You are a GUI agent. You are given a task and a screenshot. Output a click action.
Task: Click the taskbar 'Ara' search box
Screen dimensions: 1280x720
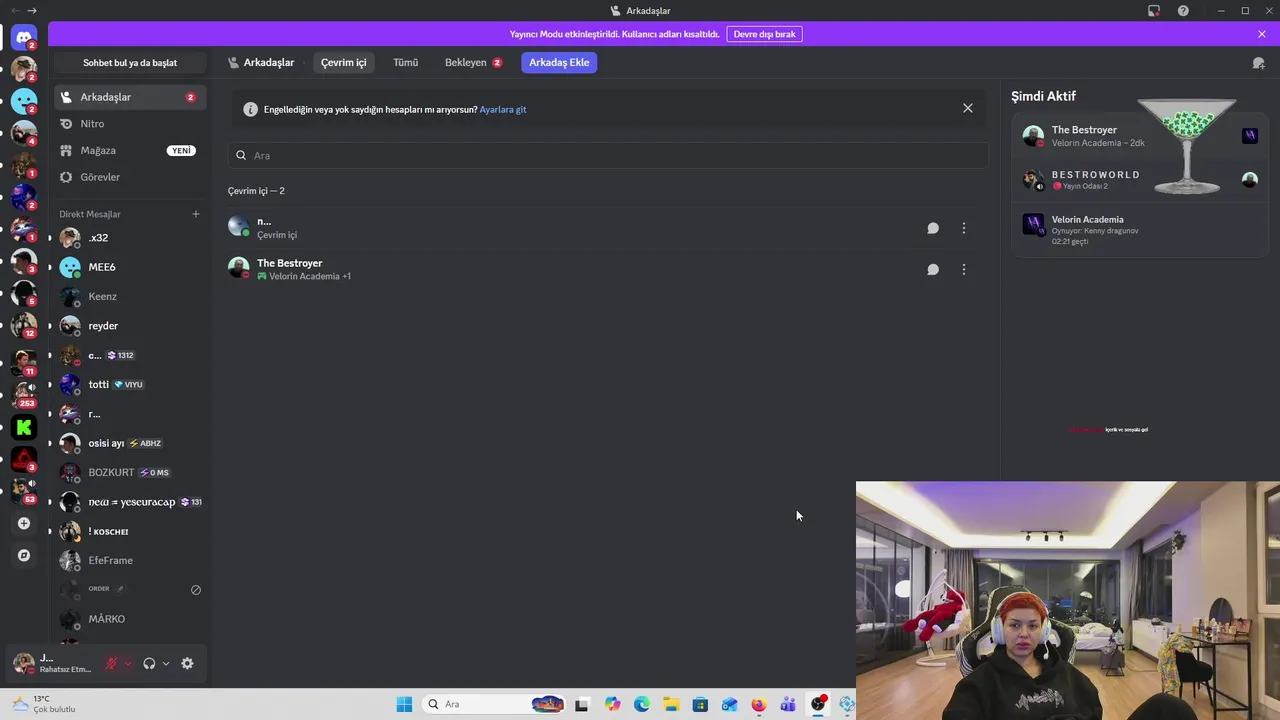point(496,704)
